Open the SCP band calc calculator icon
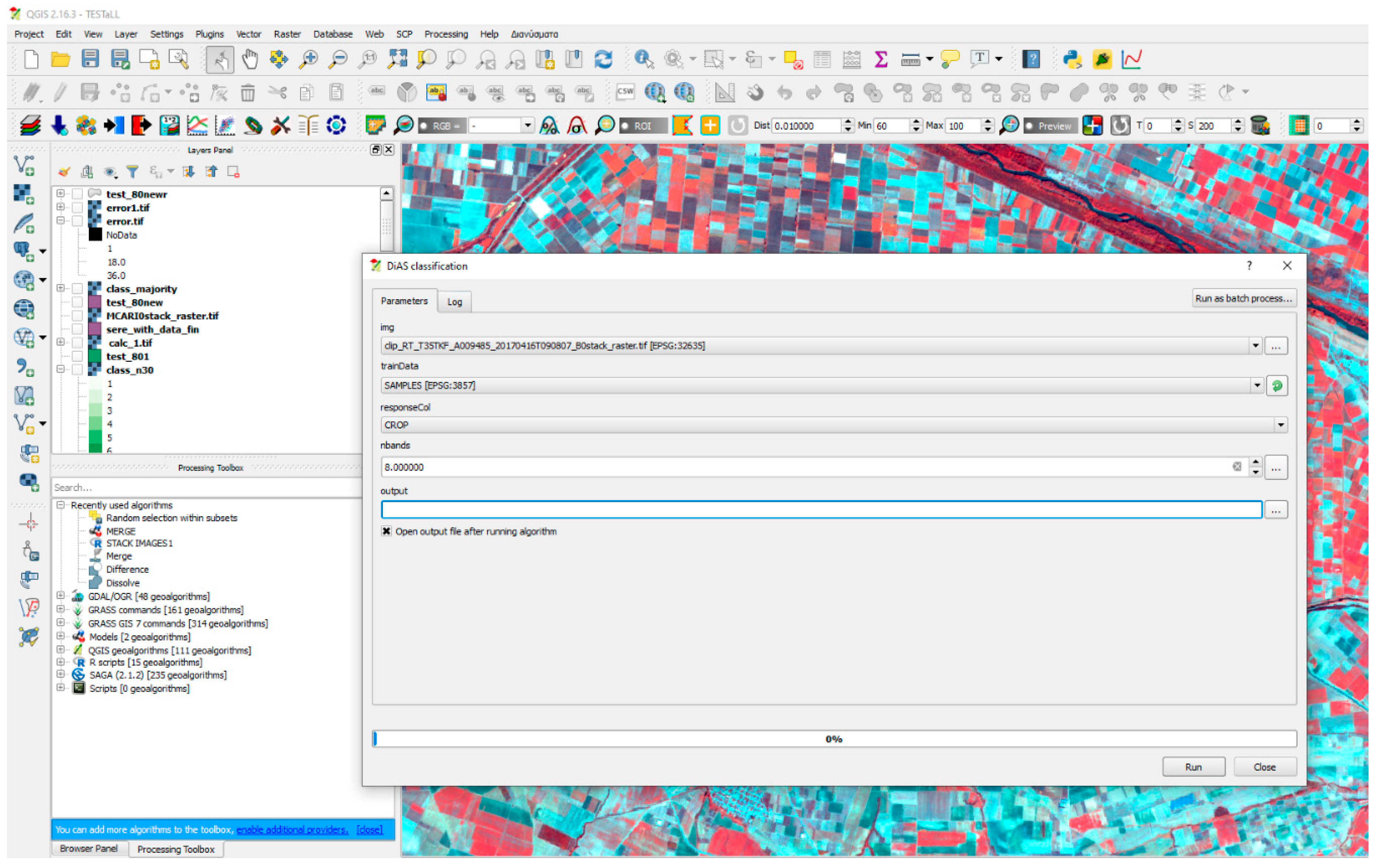This screenshot has height=868, width=1377. (169, 125)
